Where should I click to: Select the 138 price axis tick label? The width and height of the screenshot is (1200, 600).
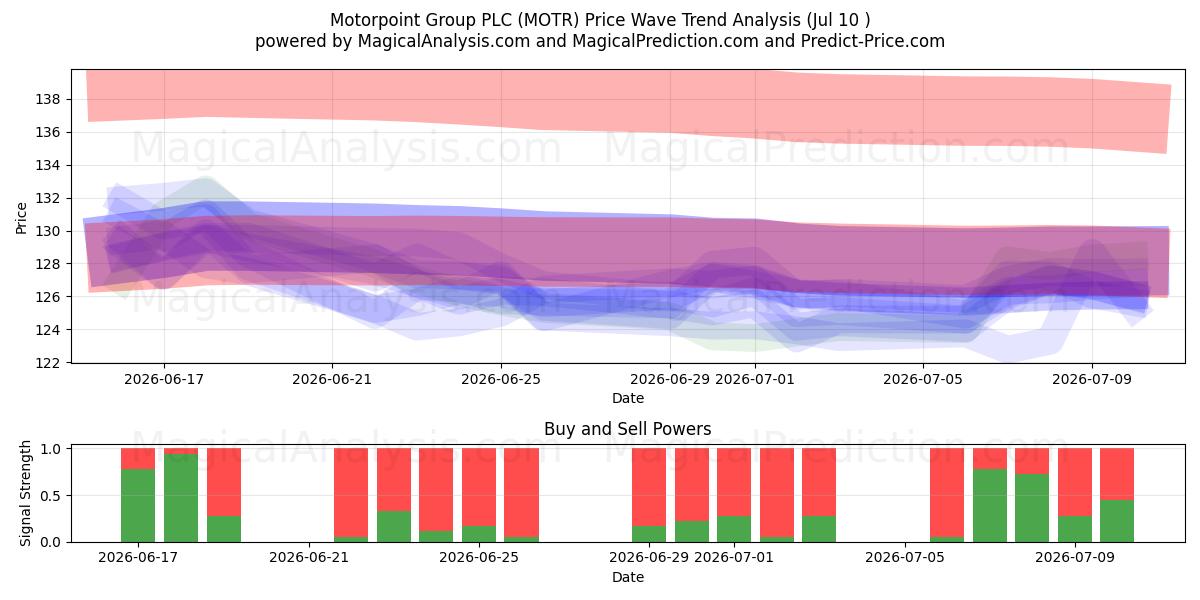click(47, 99)
